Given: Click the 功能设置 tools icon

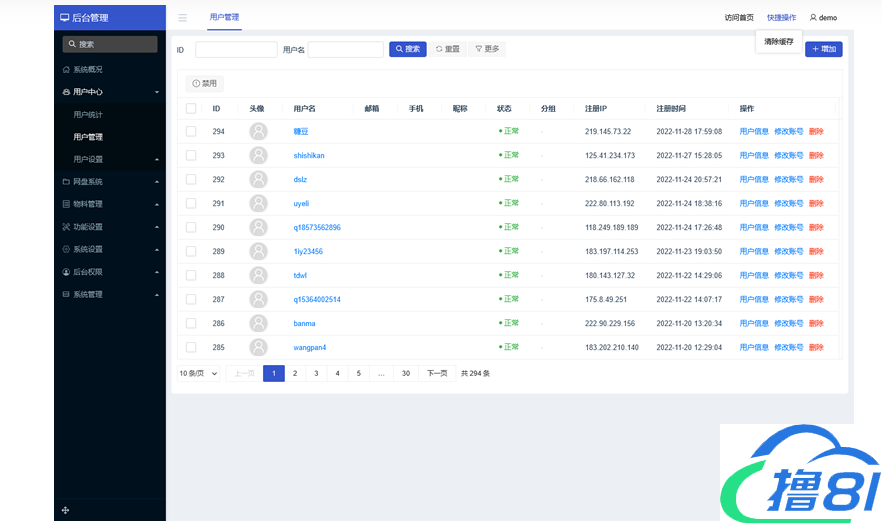Looking at the screenshot, I should [x=66, y=227].
